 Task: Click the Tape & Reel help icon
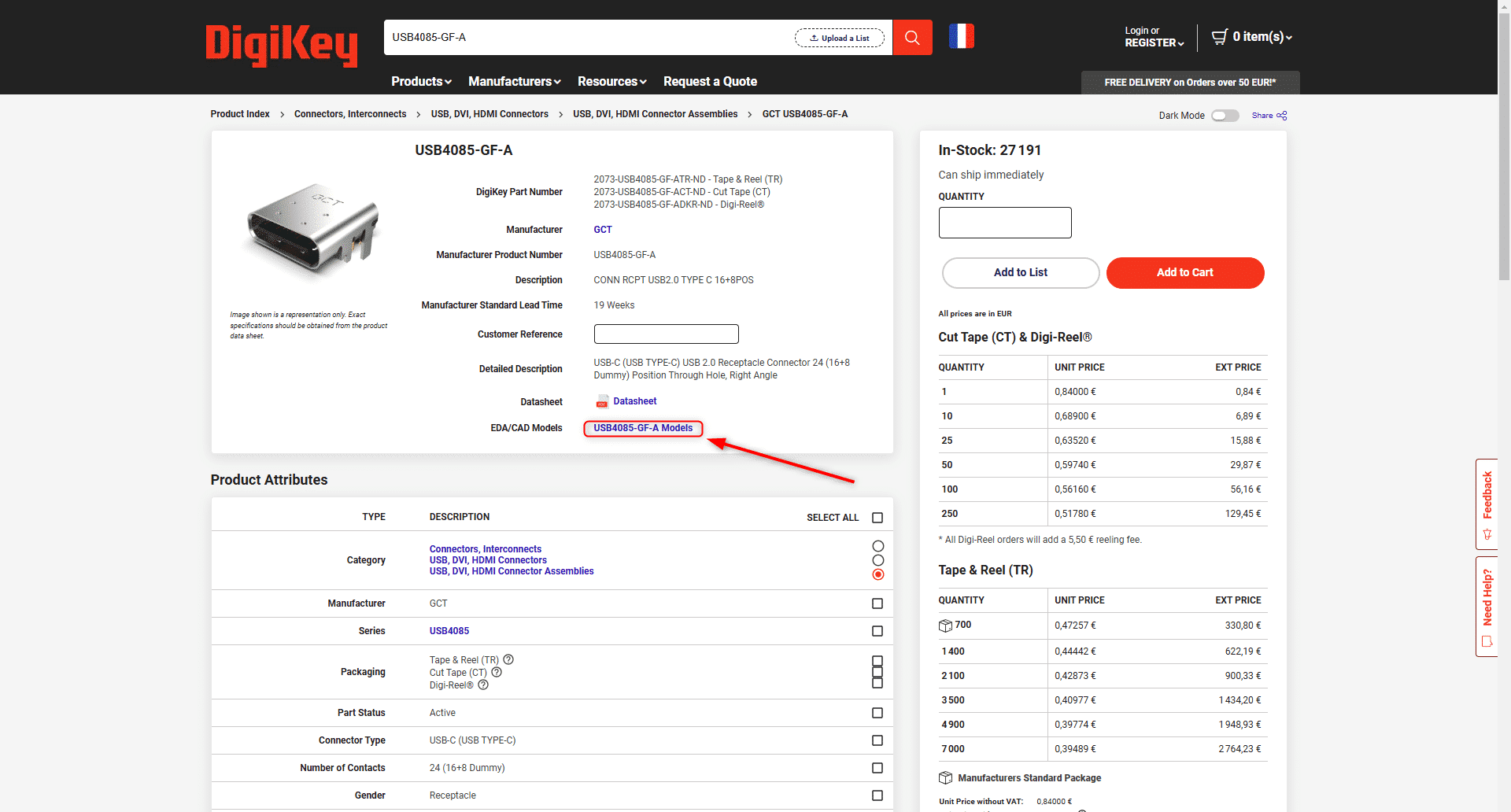(508, 659)
